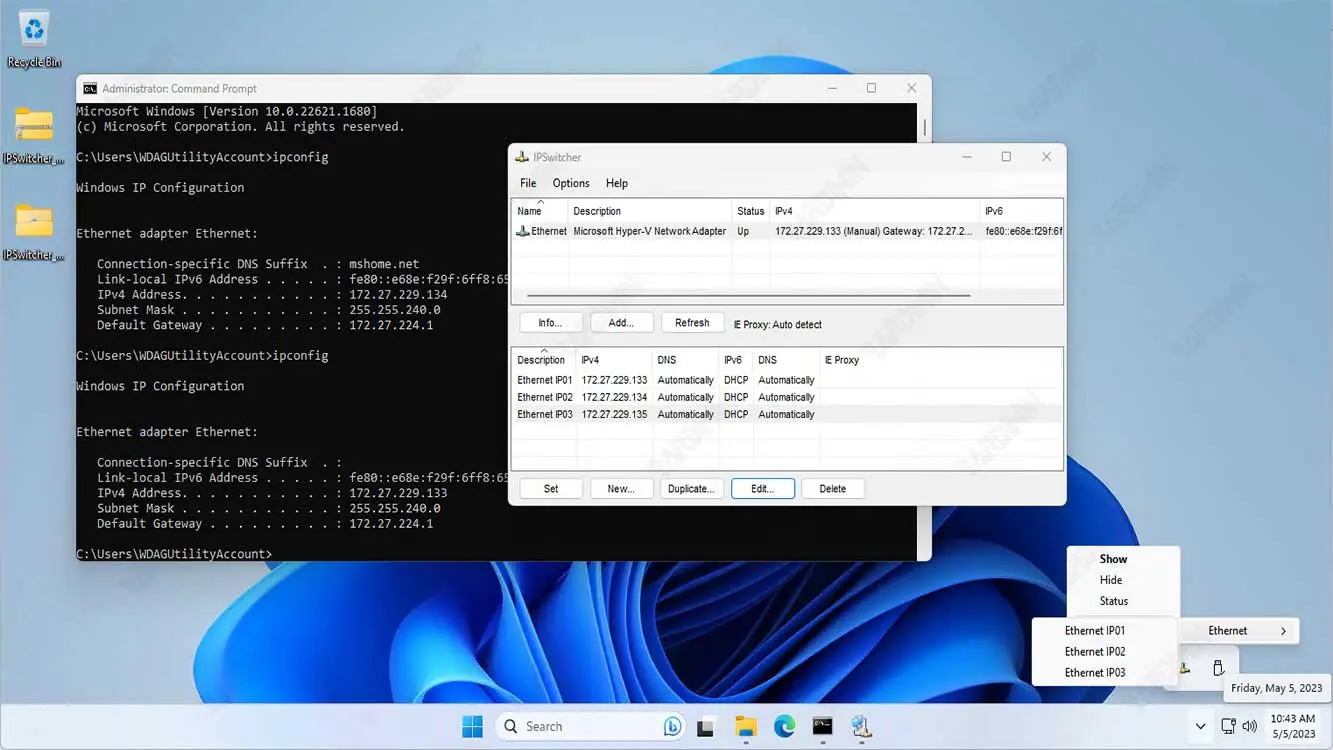Open File Explorer from the taskbar

pos(745,726)
